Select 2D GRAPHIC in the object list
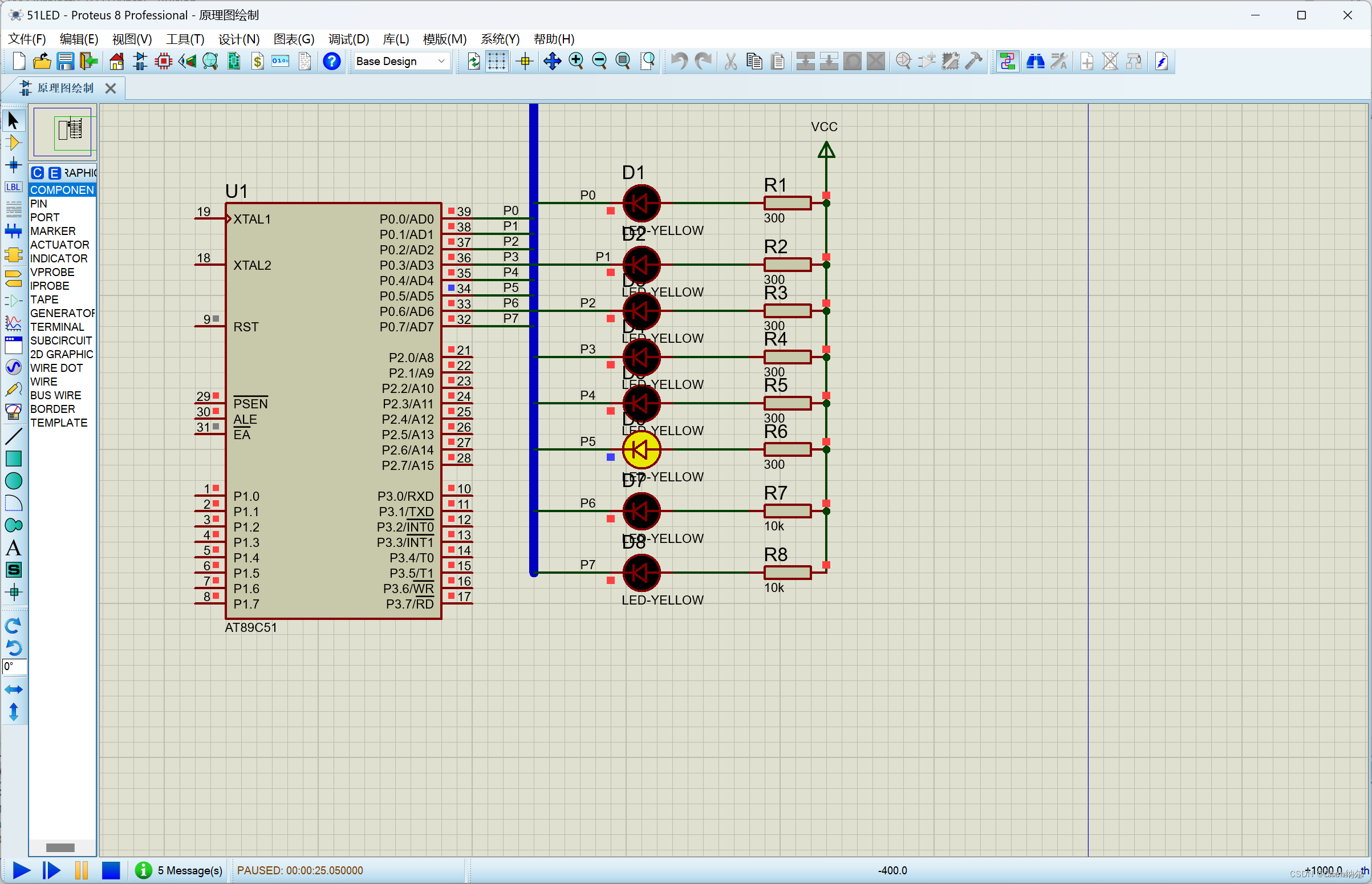 (x=62, y=354)
